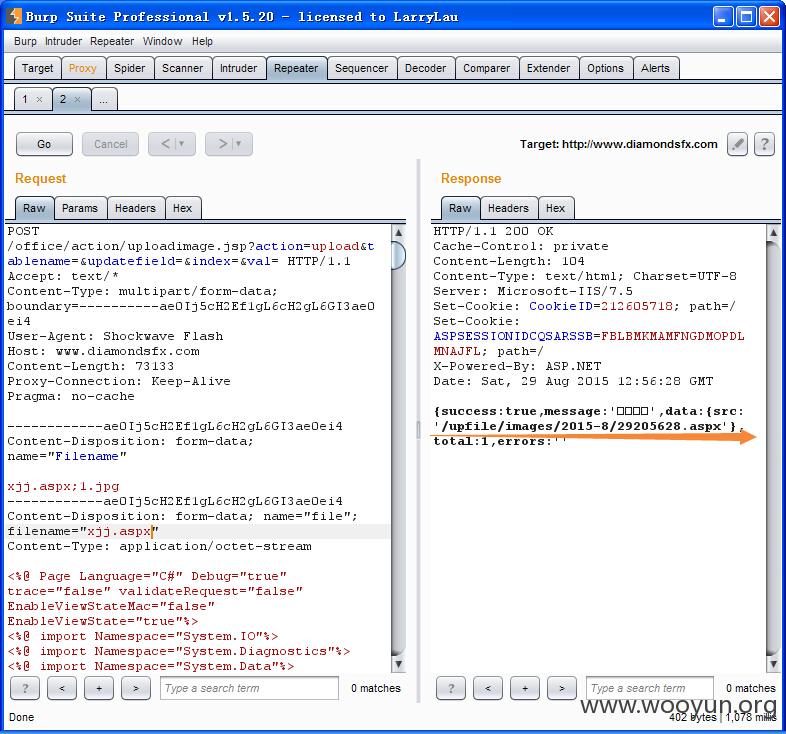Switch to the Alerts tab
Screen dimensions: 786x734
point(655,68)
